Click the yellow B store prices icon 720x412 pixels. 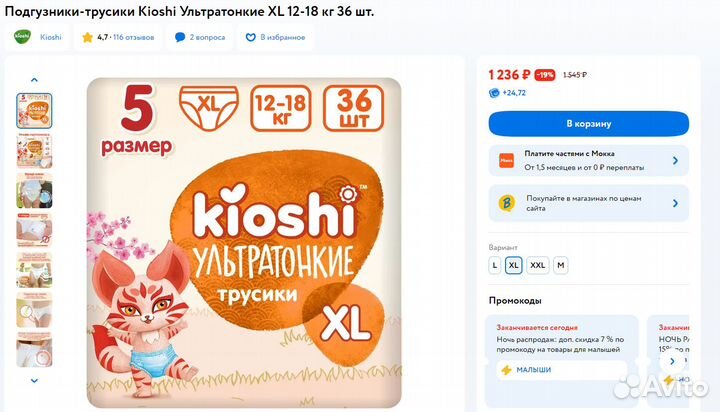[506, 203]
